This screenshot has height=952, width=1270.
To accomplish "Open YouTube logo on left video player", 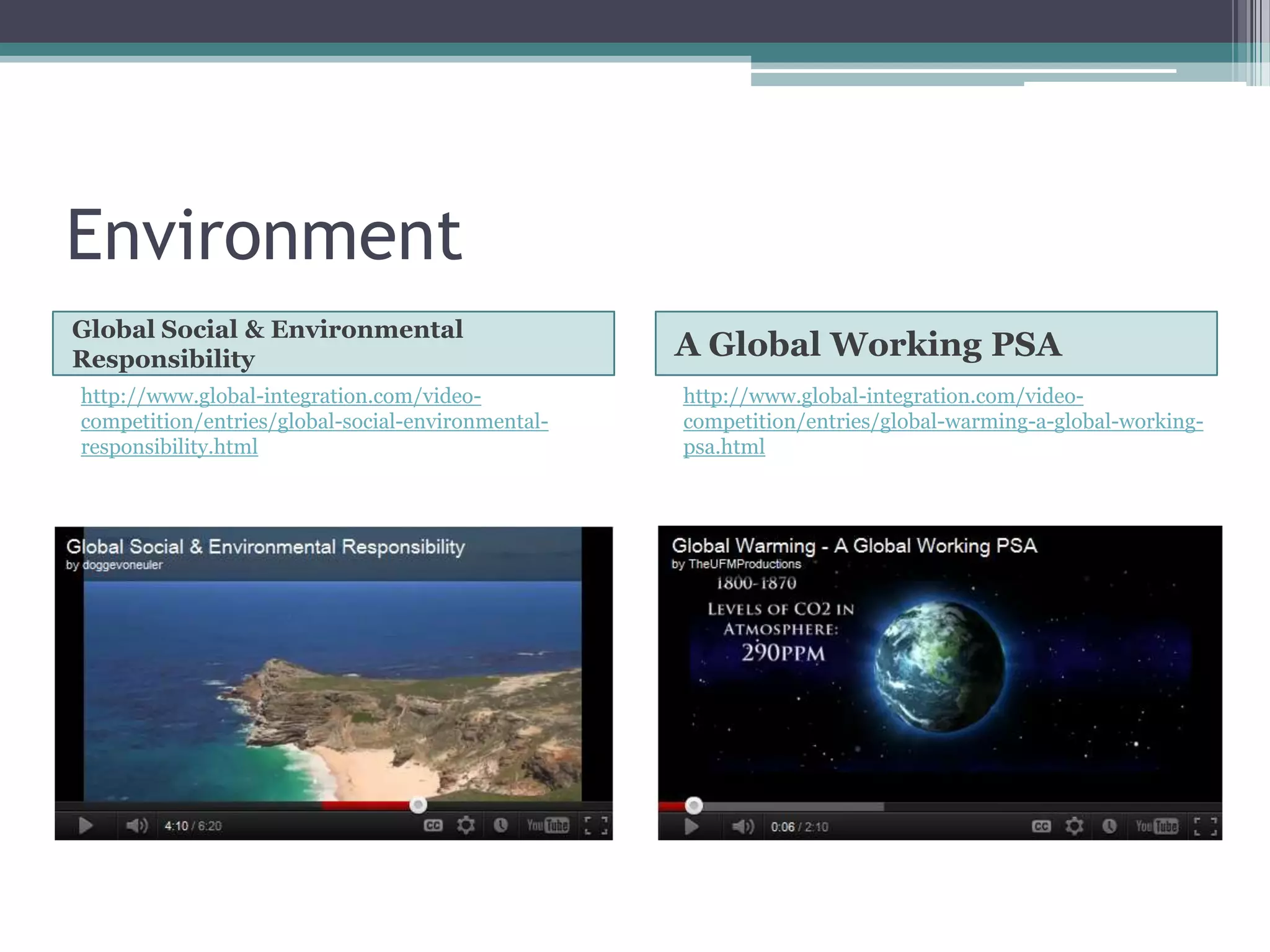I will (x=548, y=825).
